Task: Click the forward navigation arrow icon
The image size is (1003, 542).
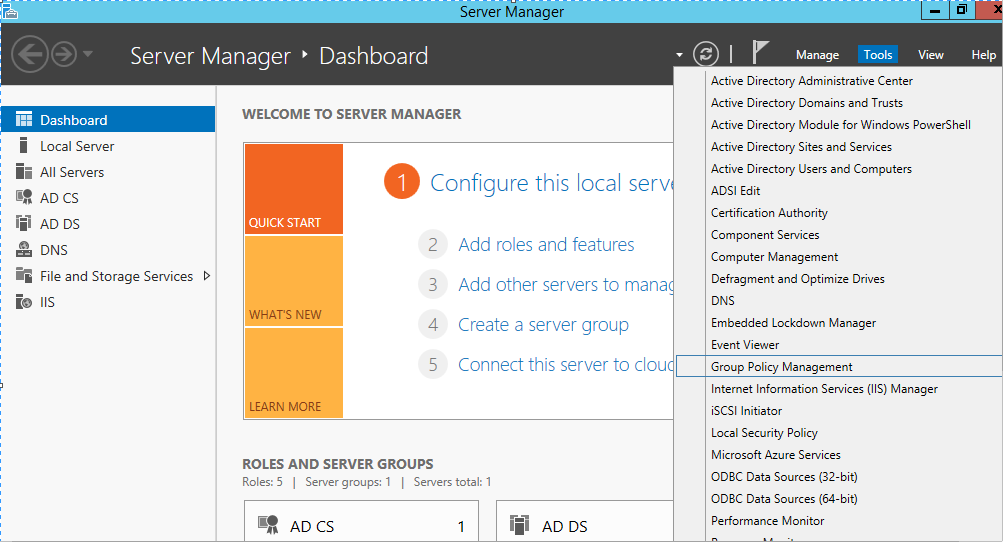Action: pos(64,54)
